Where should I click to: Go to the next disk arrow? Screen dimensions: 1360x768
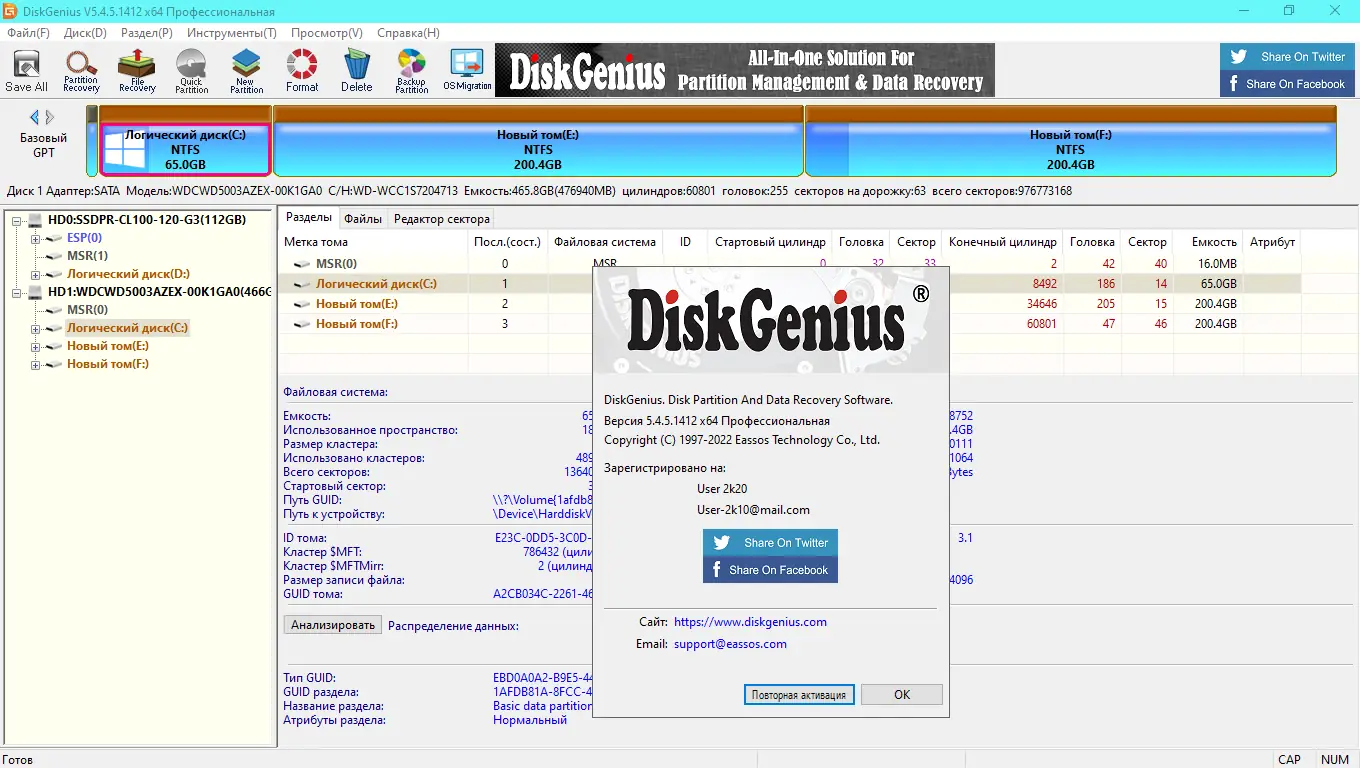pyautogui.click(x=50, y=117)
